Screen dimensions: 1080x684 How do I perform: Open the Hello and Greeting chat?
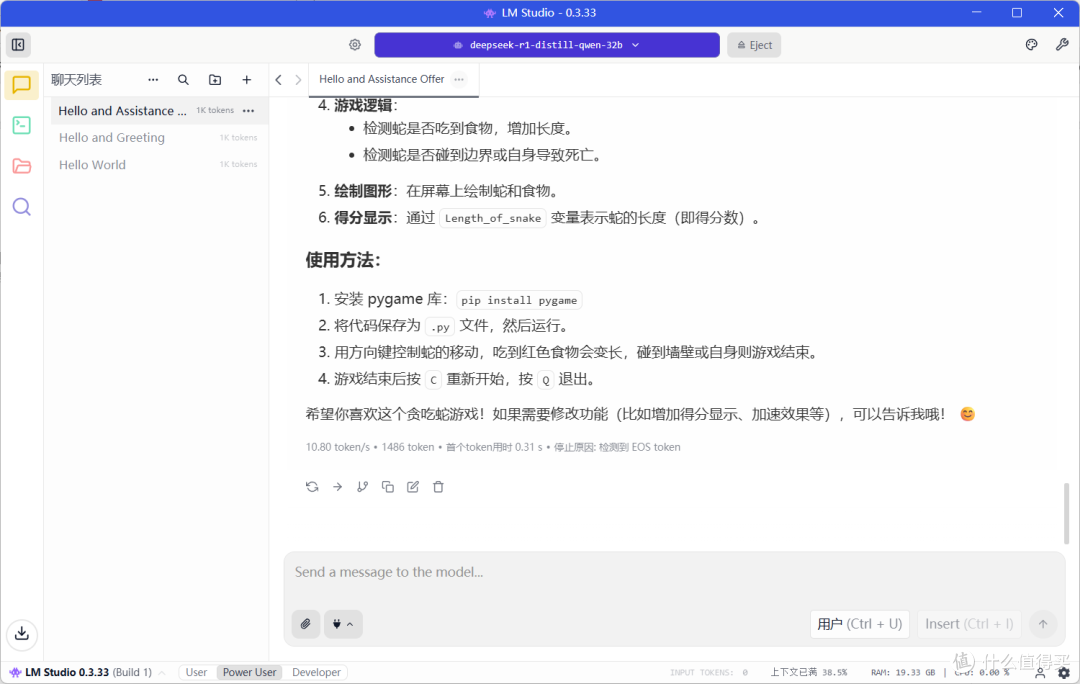click(x=158, y=138)
